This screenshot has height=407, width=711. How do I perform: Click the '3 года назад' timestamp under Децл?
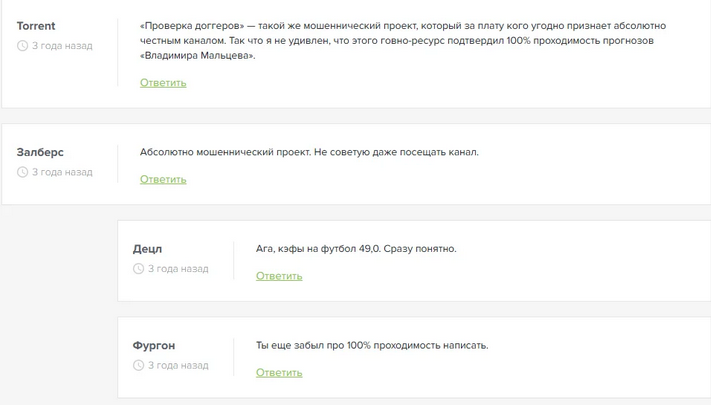pyautogui.click(x=178, y=269)
